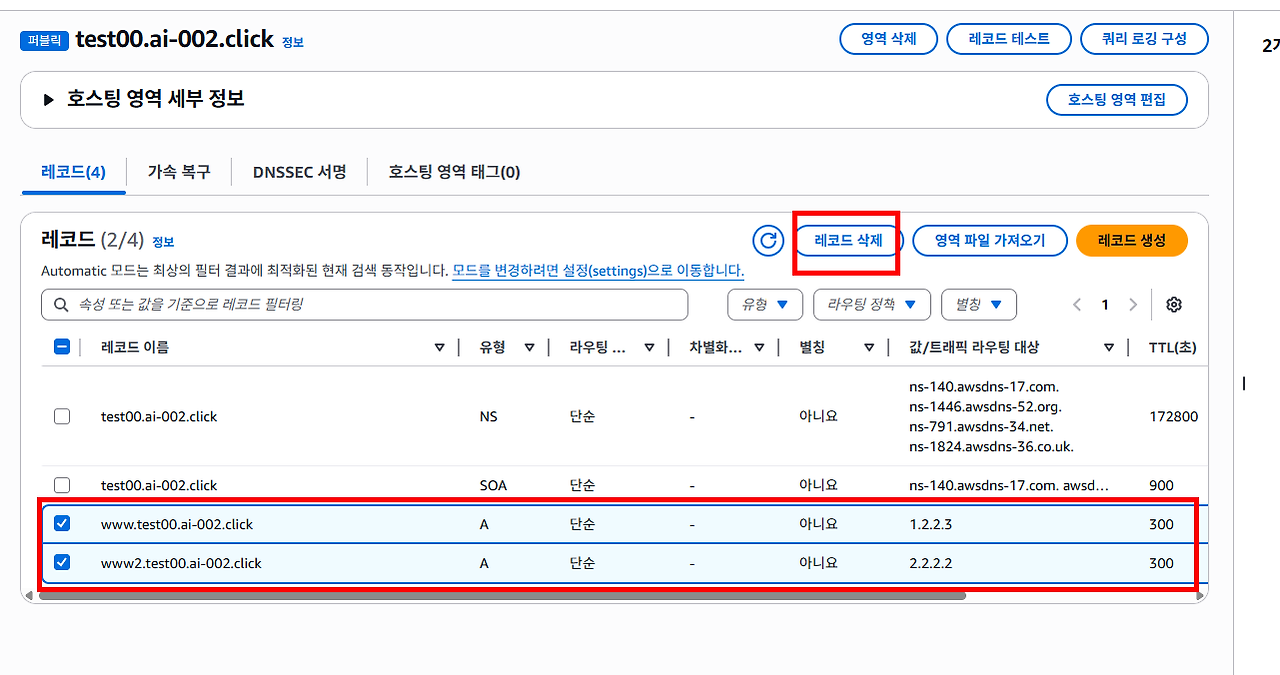
Task: Sort by 유형 column arrow
Action: pyautogui.click(x=529, y=347)
